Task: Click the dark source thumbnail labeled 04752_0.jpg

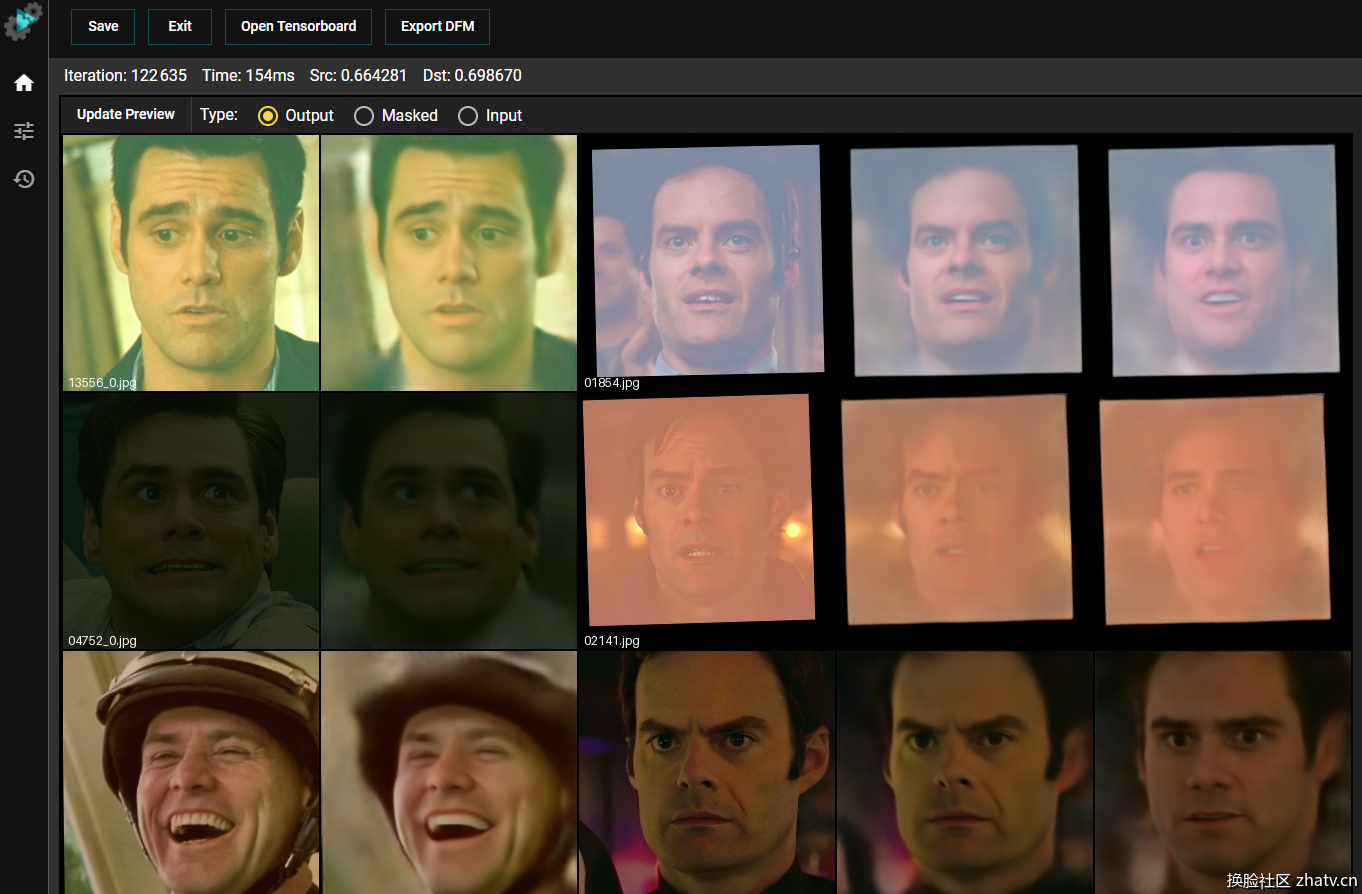Action: (191, 520)
